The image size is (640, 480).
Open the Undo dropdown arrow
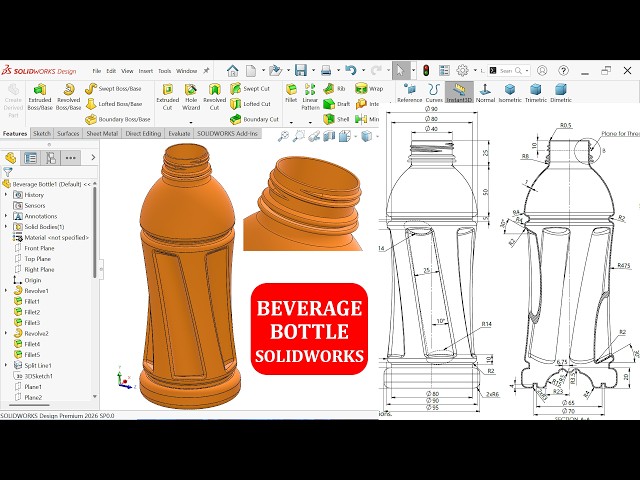[363, 71]
